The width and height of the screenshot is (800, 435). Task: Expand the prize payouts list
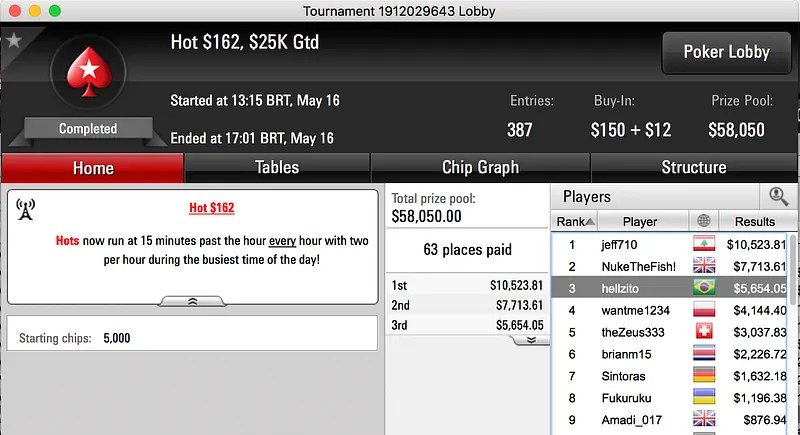530,339
